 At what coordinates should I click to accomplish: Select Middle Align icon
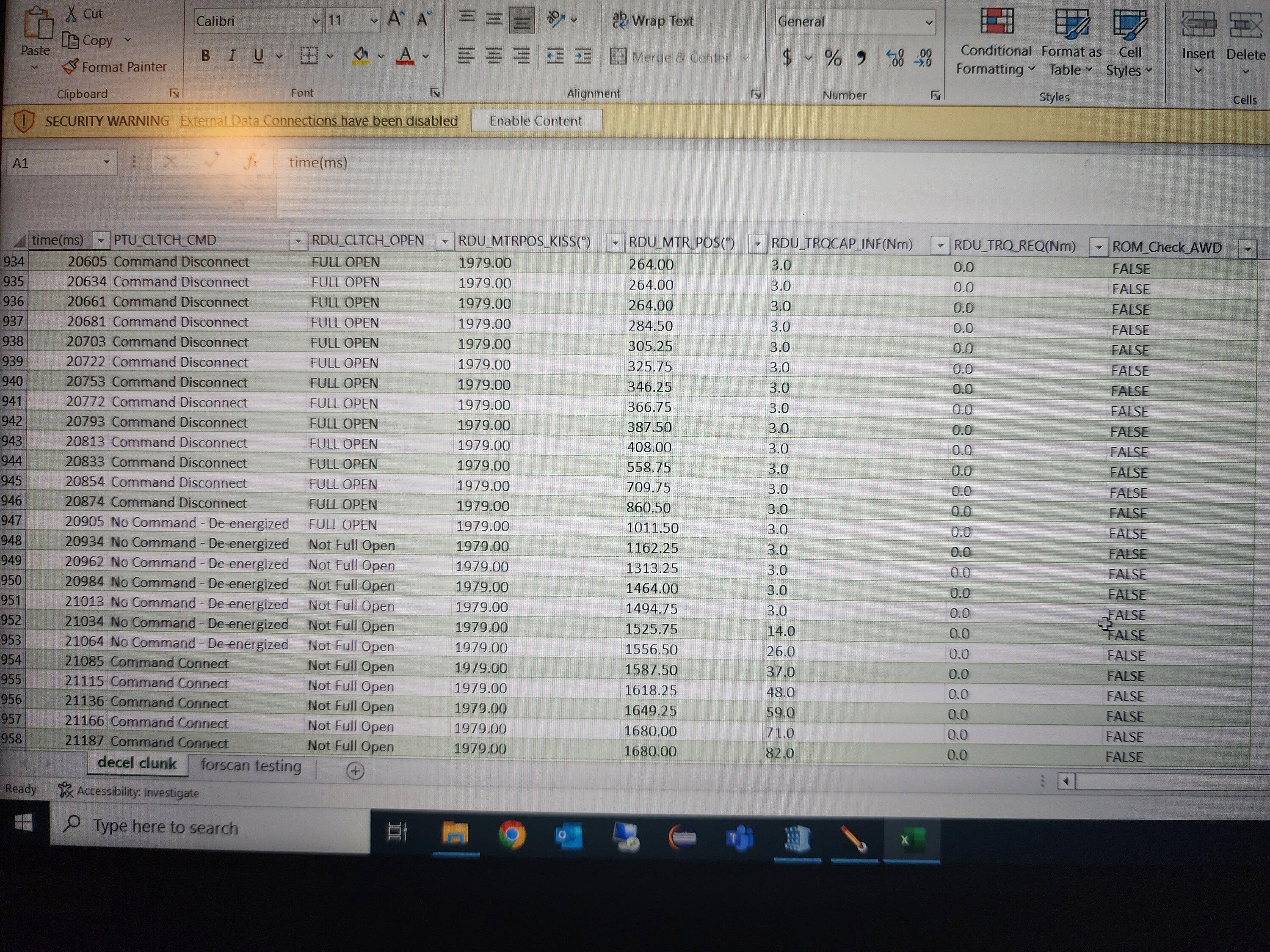click(494, 18)
